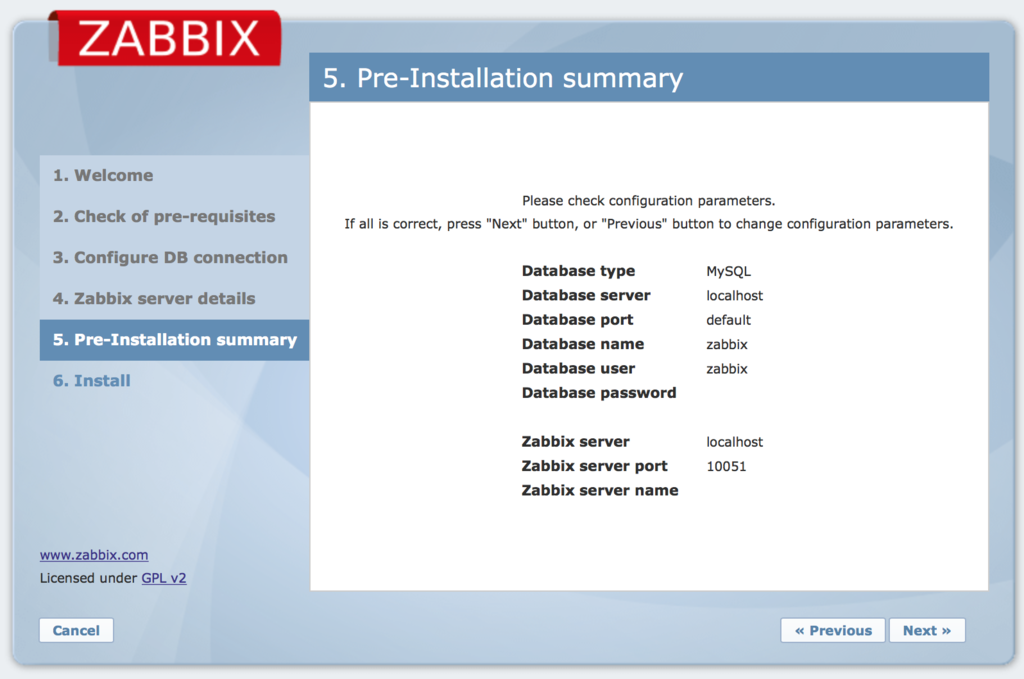Open the www.zabbix.com link
This screenshot has width=1024, height=679.
[94, 555]
